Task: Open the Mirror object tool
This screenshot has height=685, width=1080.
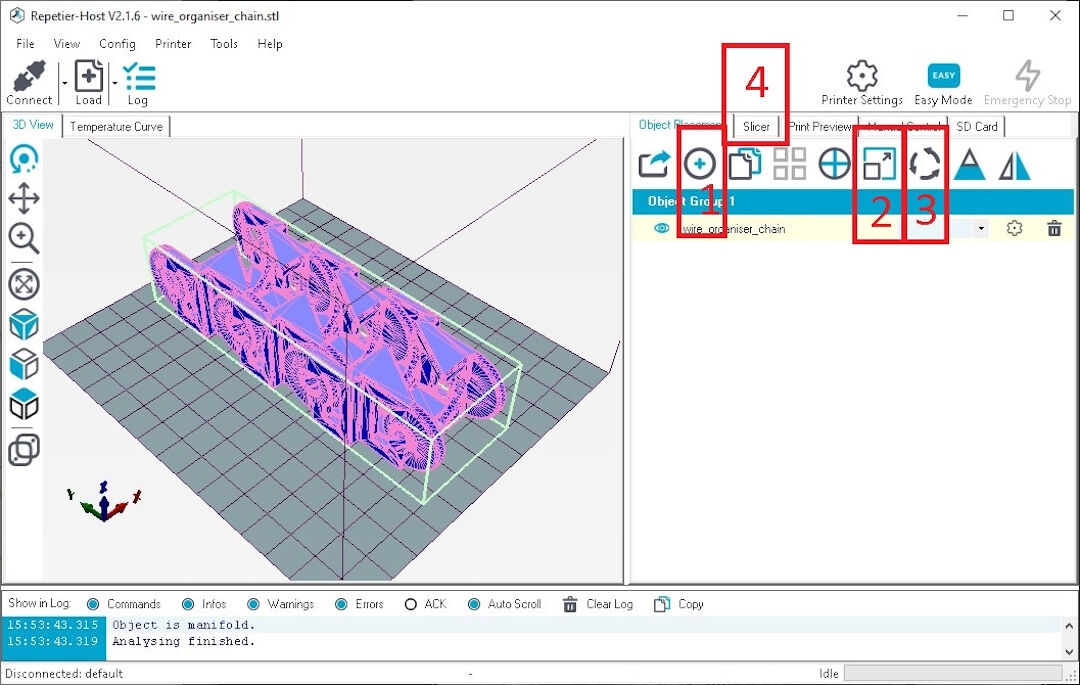Action: point(1015,165)
